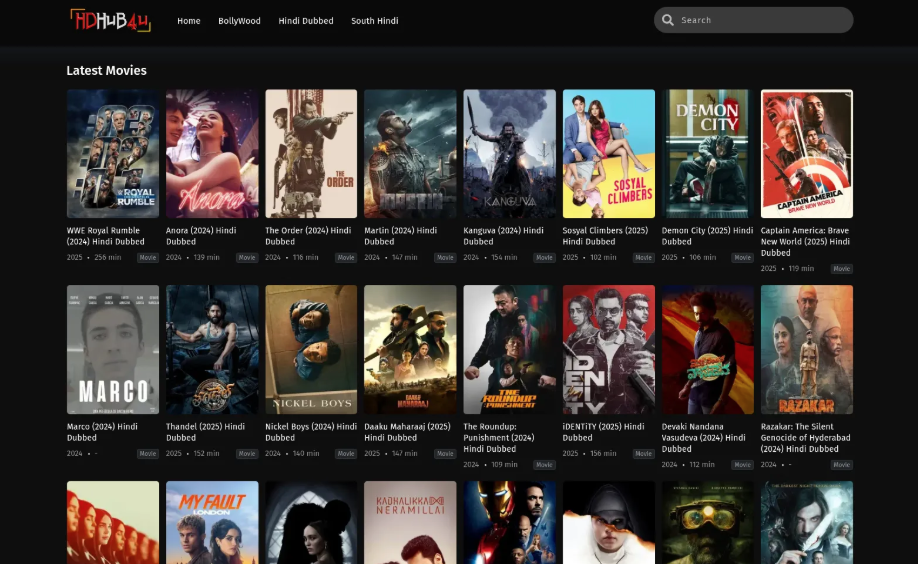The width and height of the screenshot is (918, 564).
Task: Click Thandel (2025) Hindi Dubbed title
Action: (205, 432)
